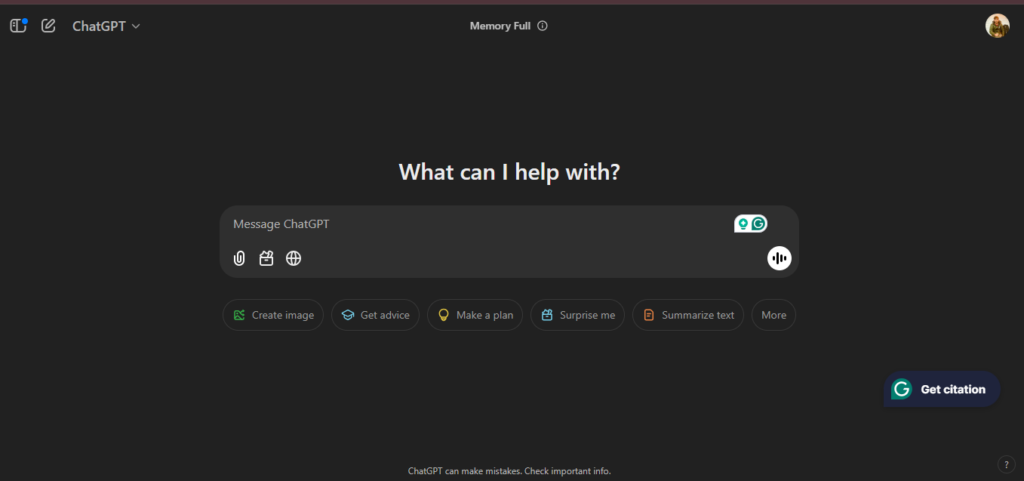The width and height of the screenshot is (1024, 481).
Task: Open the user profile avatar
Action: [x=997, y=25]
